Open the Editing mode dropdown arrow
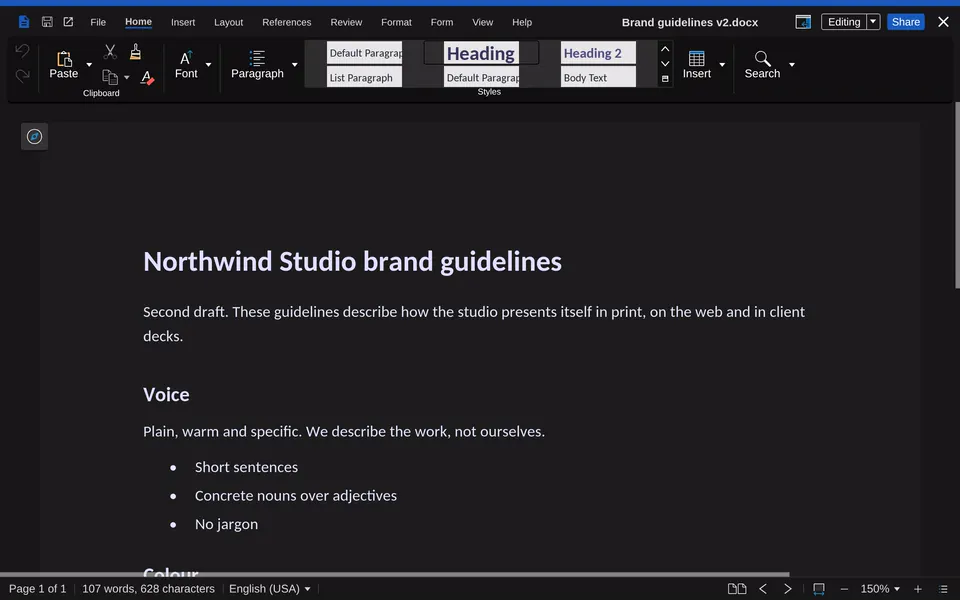 coord(874,22)
